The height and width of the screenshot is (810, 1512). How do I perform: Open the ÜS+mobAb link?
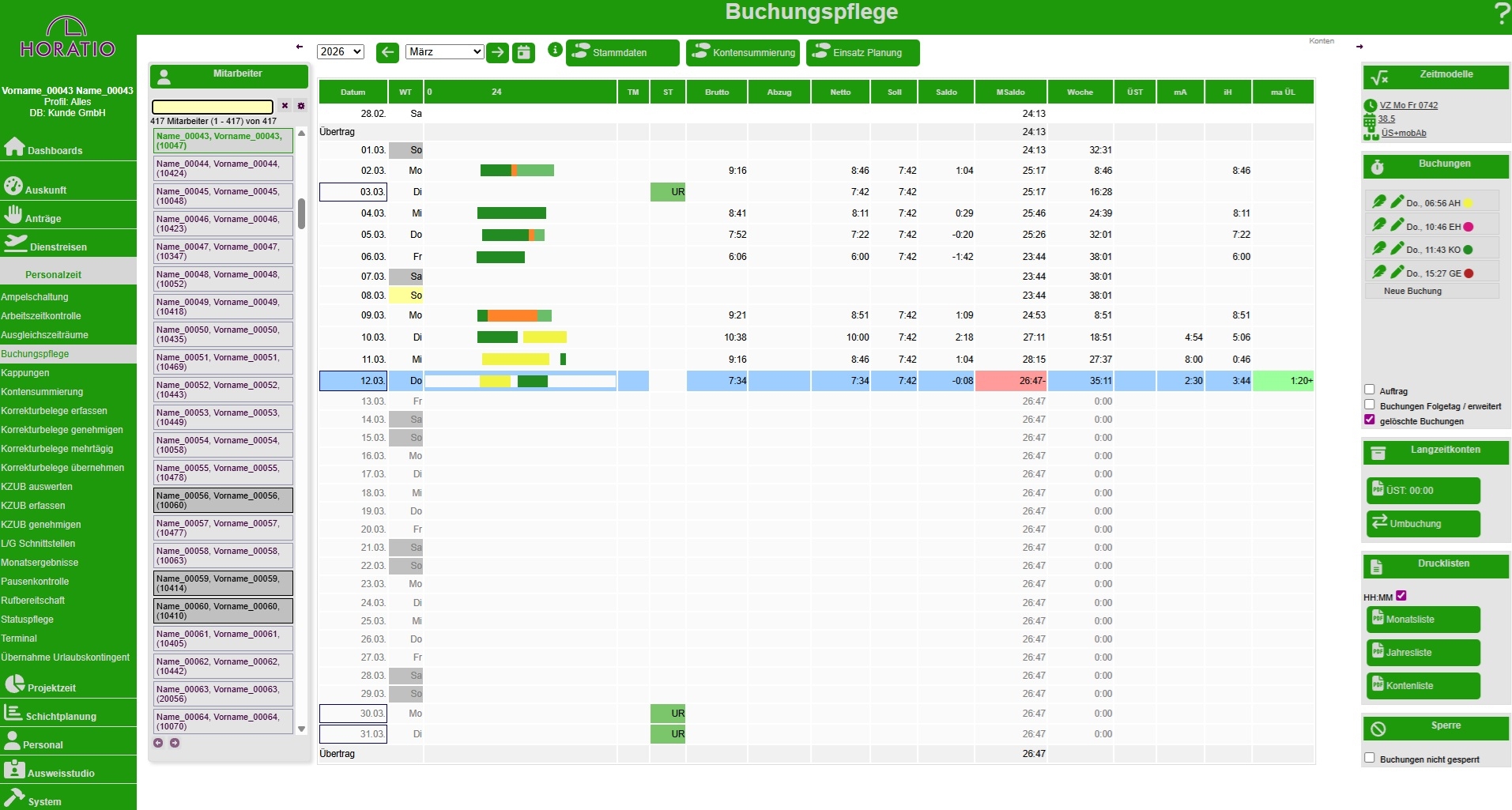click(1404, 133)
